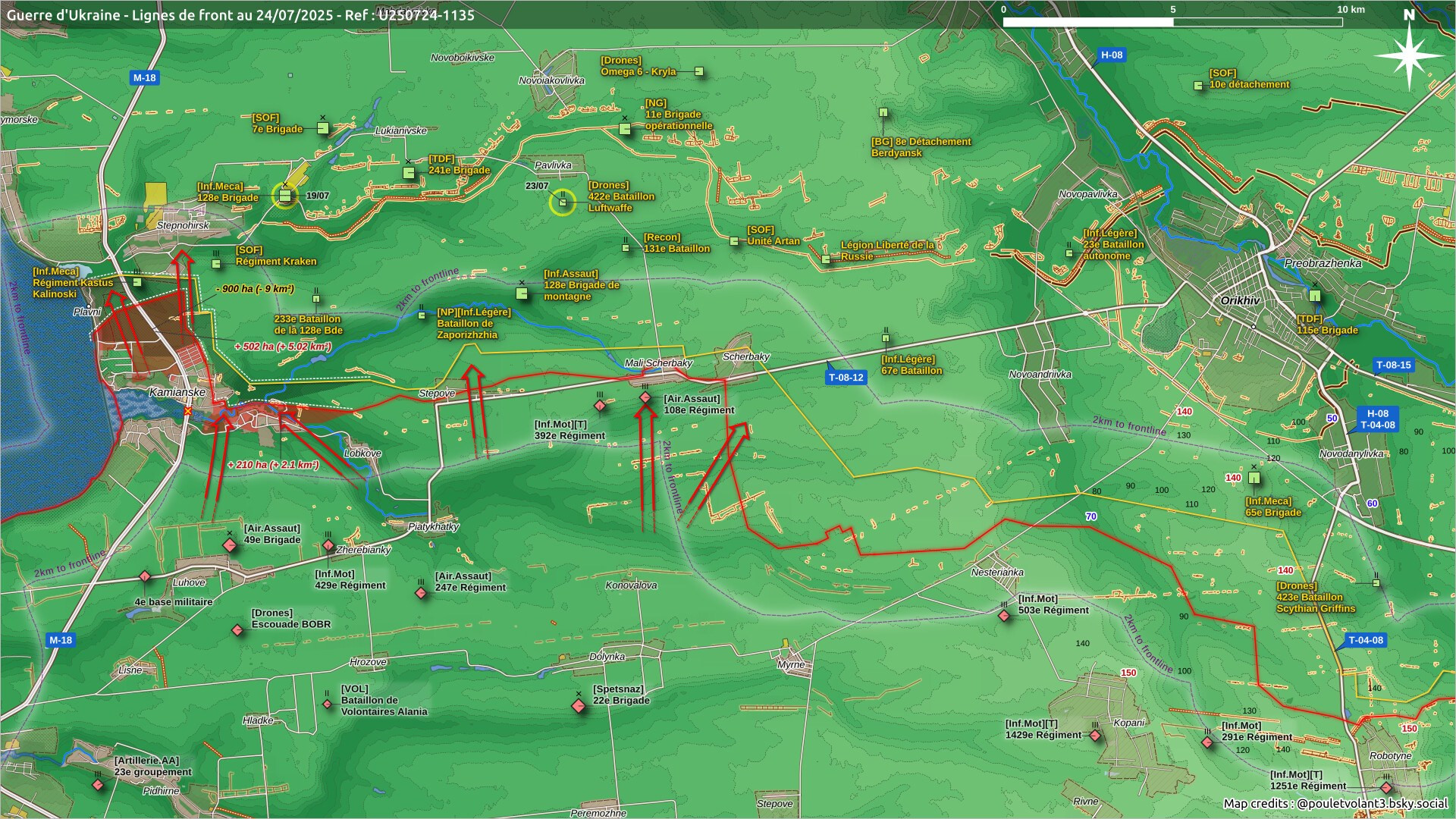Viewport: 1456px width, 819px height.
Task: Click the map title reference U250724-1135
Action: pyautogui.click(x=426, y=15)
